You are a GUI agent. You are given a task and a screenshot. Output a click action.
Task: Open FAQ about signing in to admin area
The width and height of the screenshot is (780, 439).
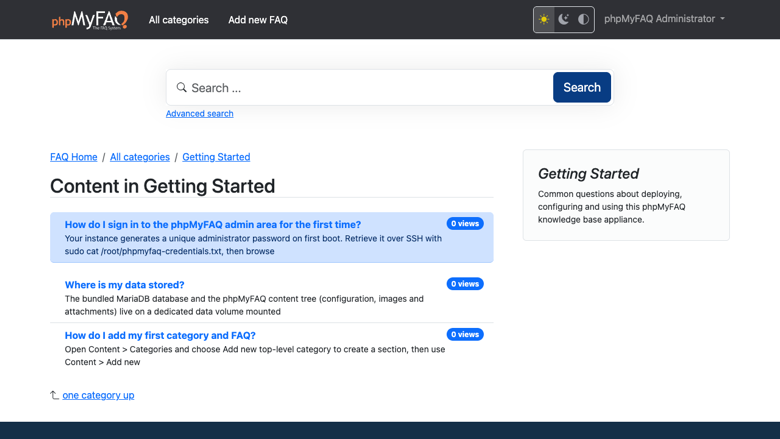213,224
